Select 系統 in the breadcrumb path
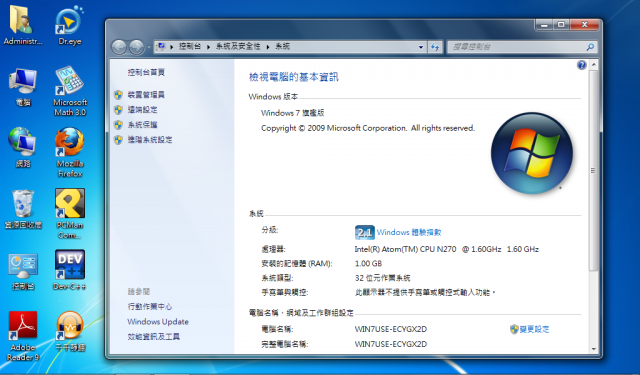Screen dimensions: 640x375 tap(282, 47)
